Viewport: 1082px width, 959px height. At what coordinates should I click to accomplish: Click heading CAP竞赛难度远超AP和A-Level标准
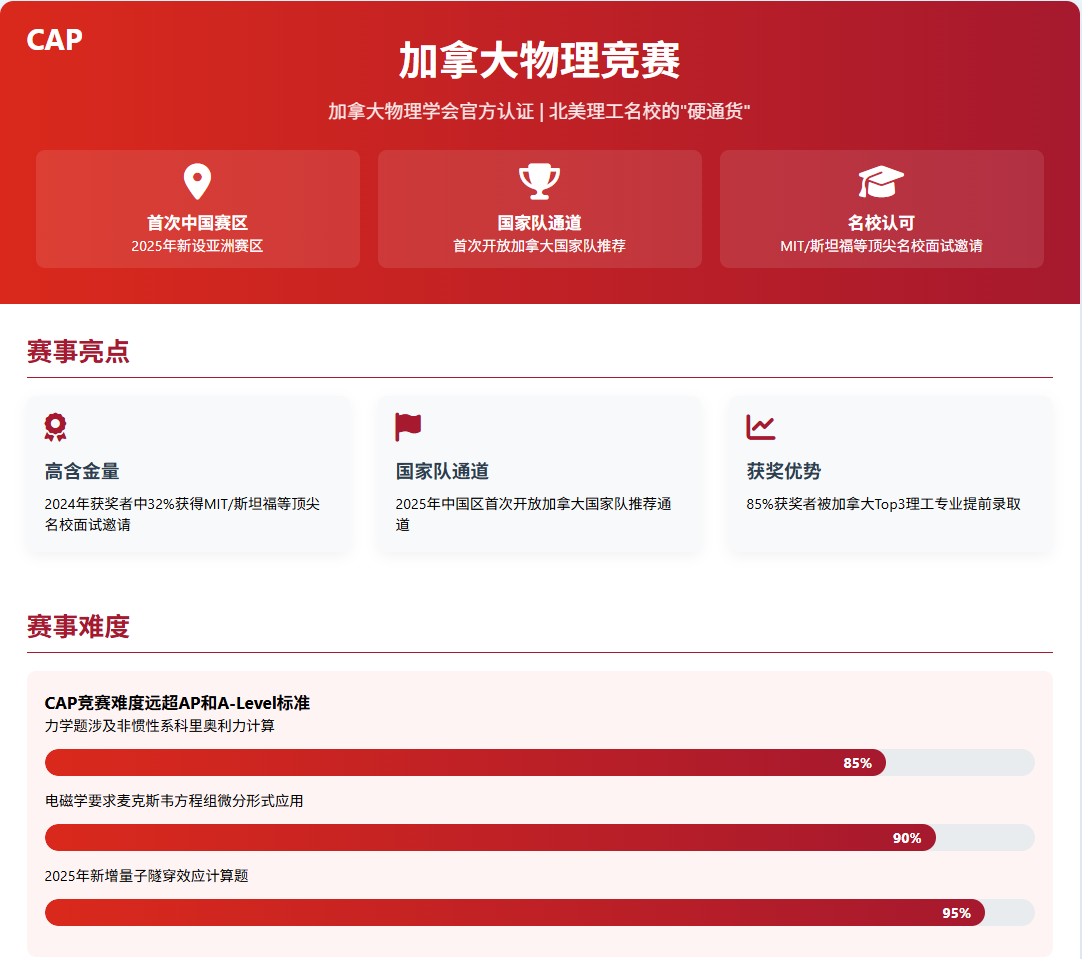[177, 703]
